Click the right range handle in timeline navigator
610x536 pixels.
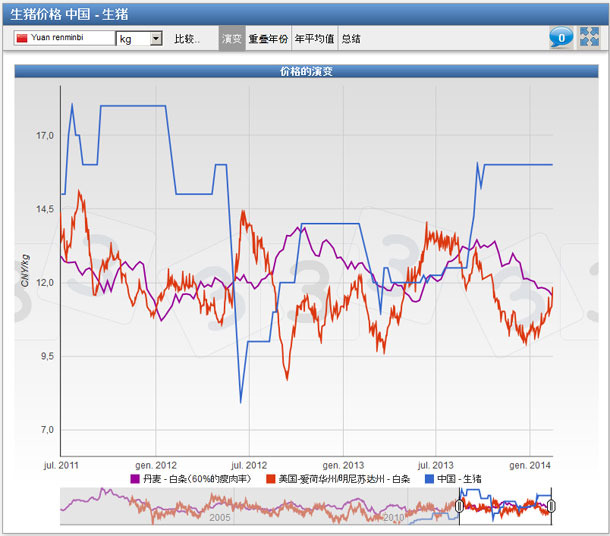551,506
